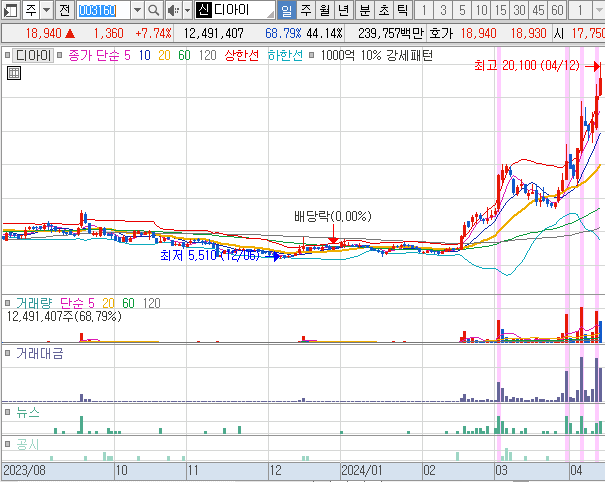Click the interval value field beside far-right dropdown
This screenshot has width=605, height=482.
(x=580, y=10)
